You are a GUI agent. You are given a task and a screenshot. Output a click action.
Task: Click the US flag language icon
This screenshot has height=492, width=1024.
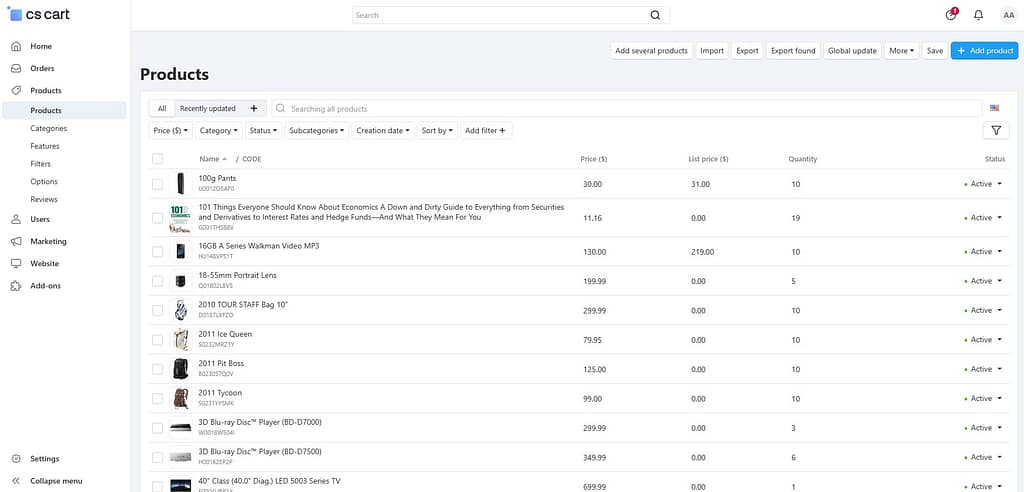pyautogui.click(x=995, y=108)
